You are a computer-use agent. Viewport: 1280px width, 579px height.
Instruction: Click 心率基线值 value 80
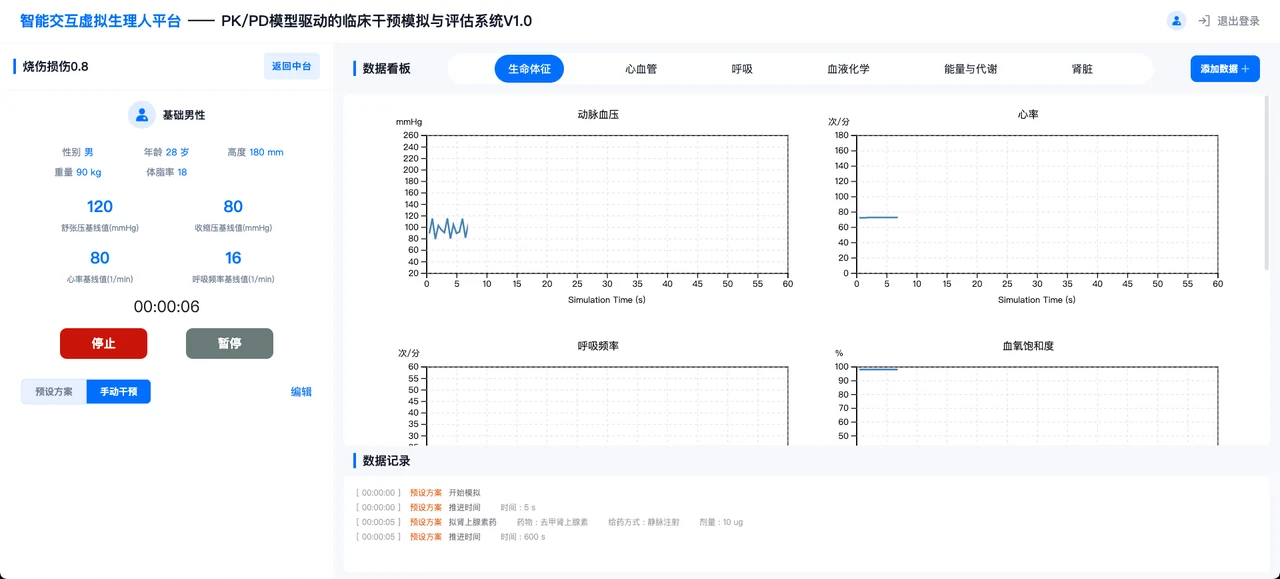pos(100,258)
